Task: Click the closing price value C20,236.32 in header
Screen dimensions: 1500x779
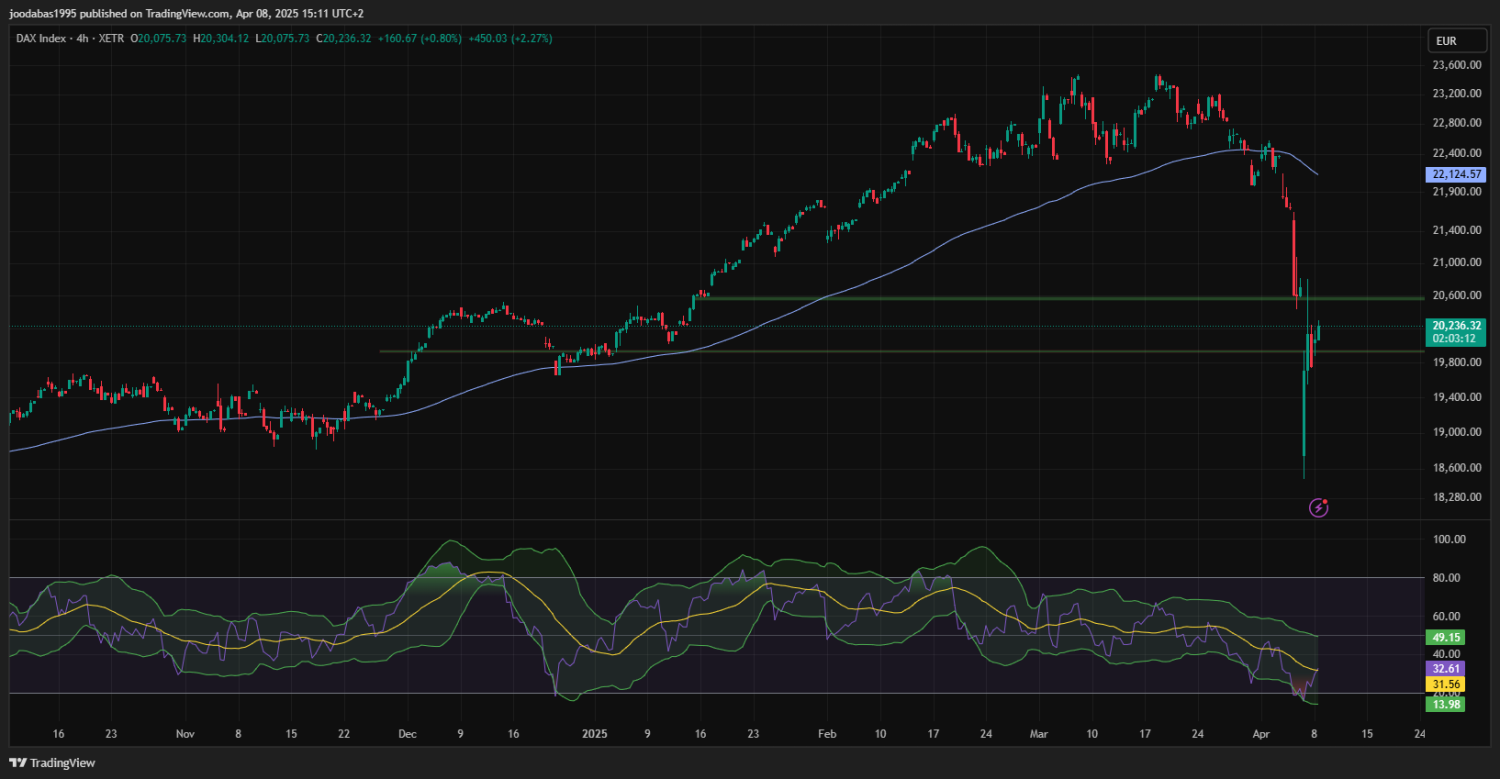Action: [343, 38]
